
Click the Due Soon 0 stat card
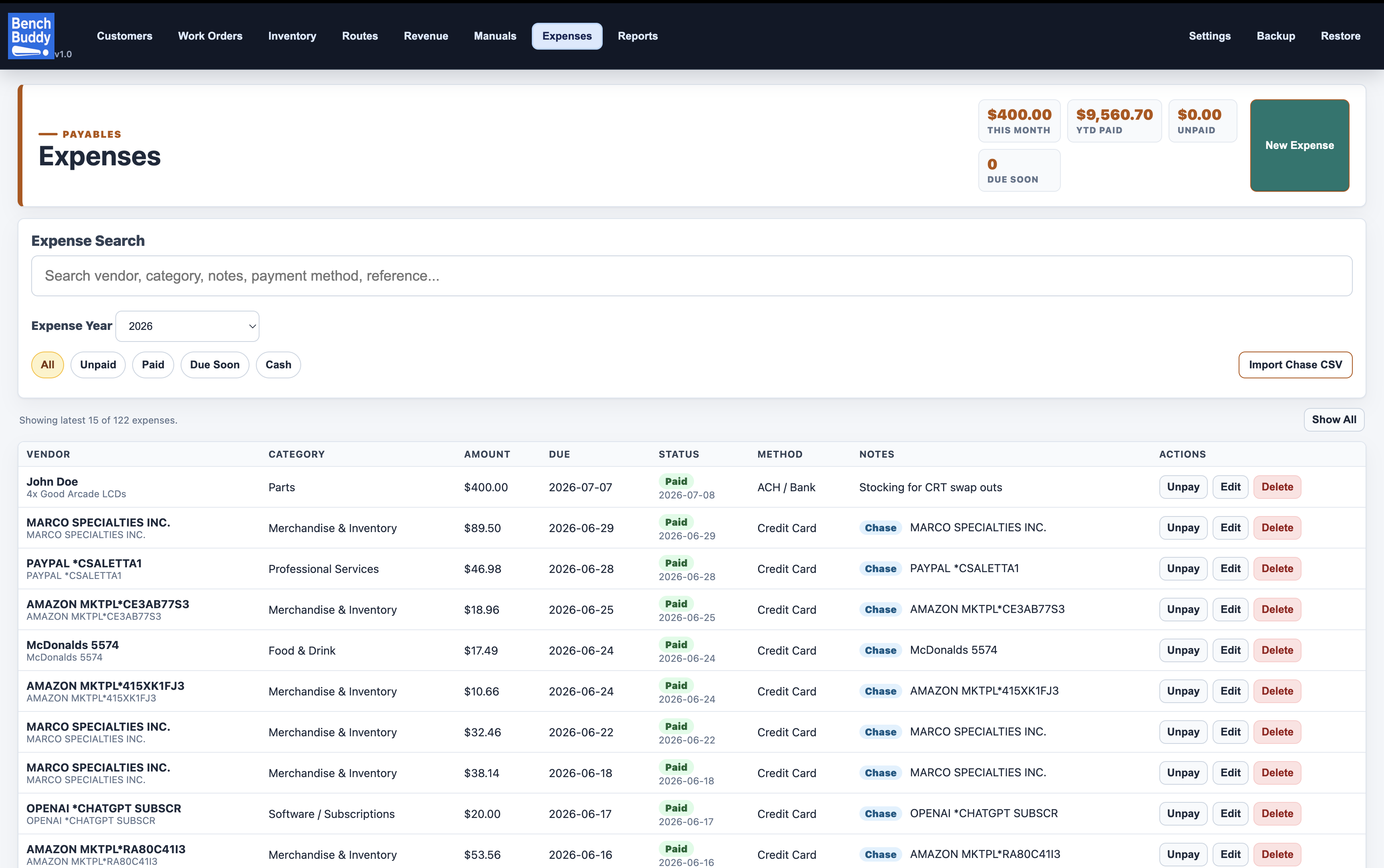pyautogui.click(x=1019, y=171)
